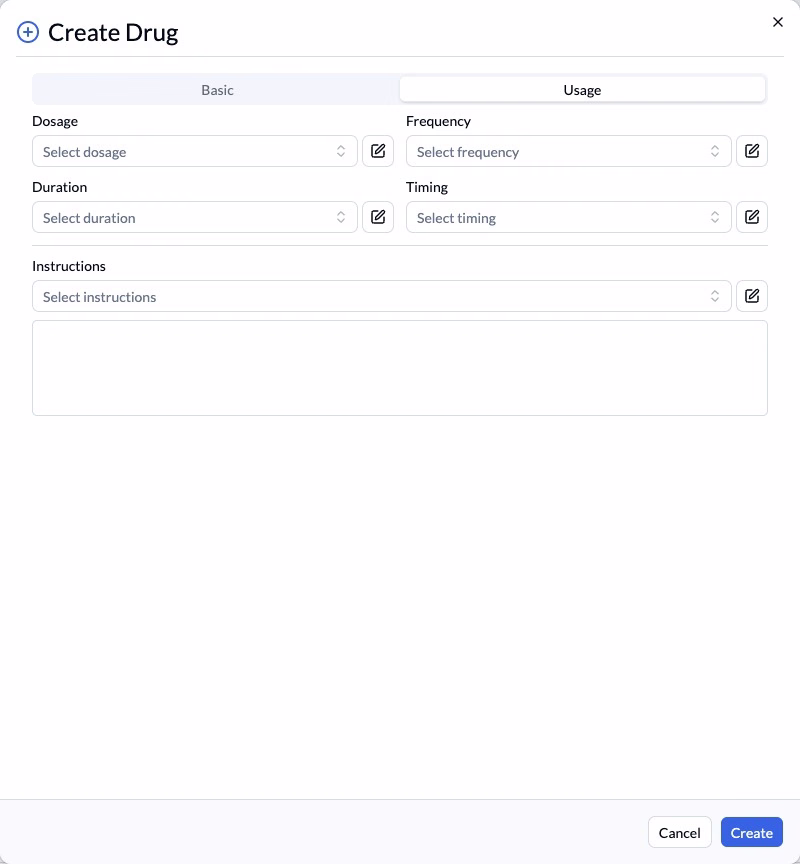Screen dimensions: 800x864
Task: Open the Select frequency dropdown
Action: (x=569, y=151)
